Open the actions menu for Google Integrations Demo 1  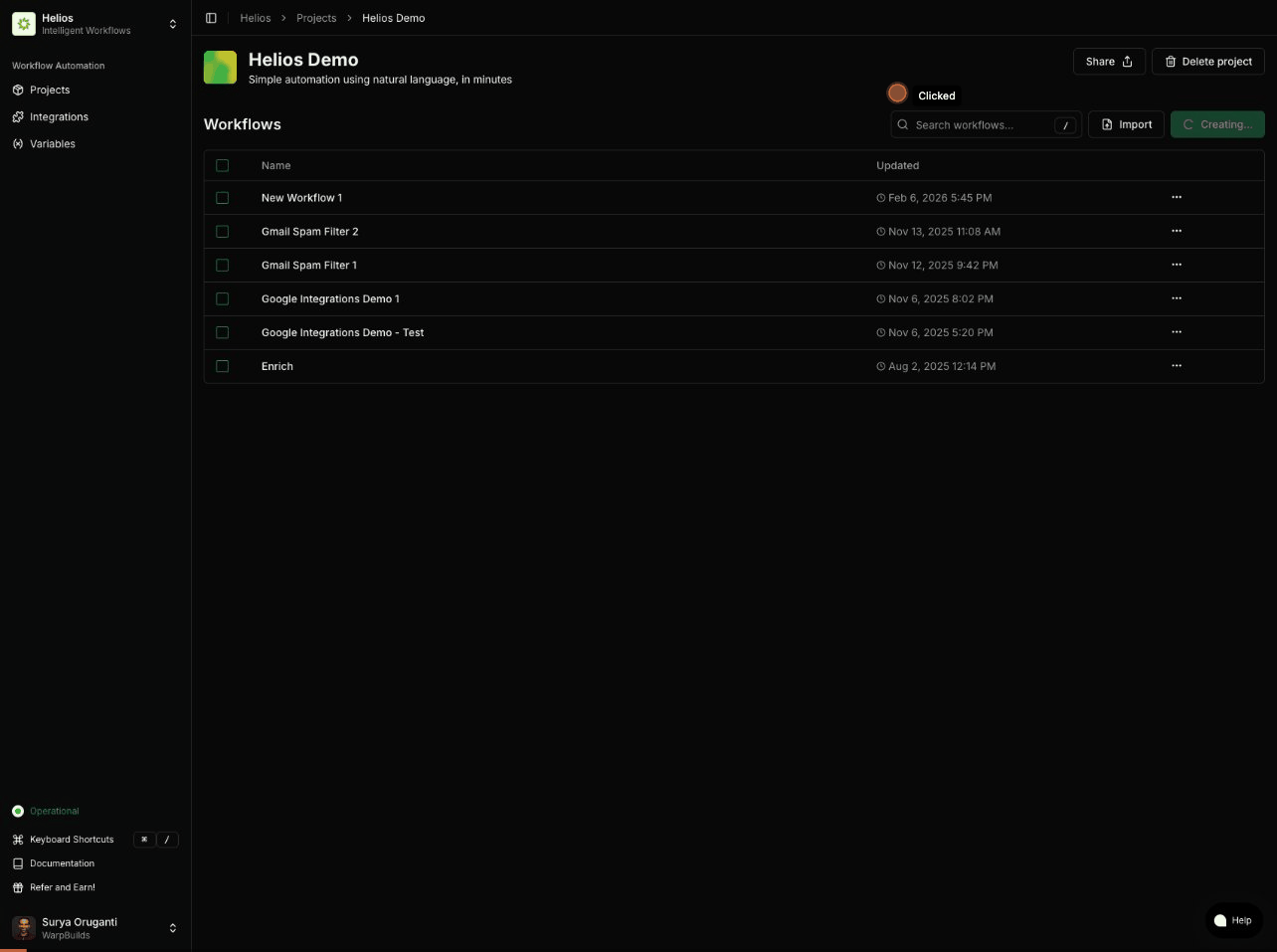coord(1177,297)
